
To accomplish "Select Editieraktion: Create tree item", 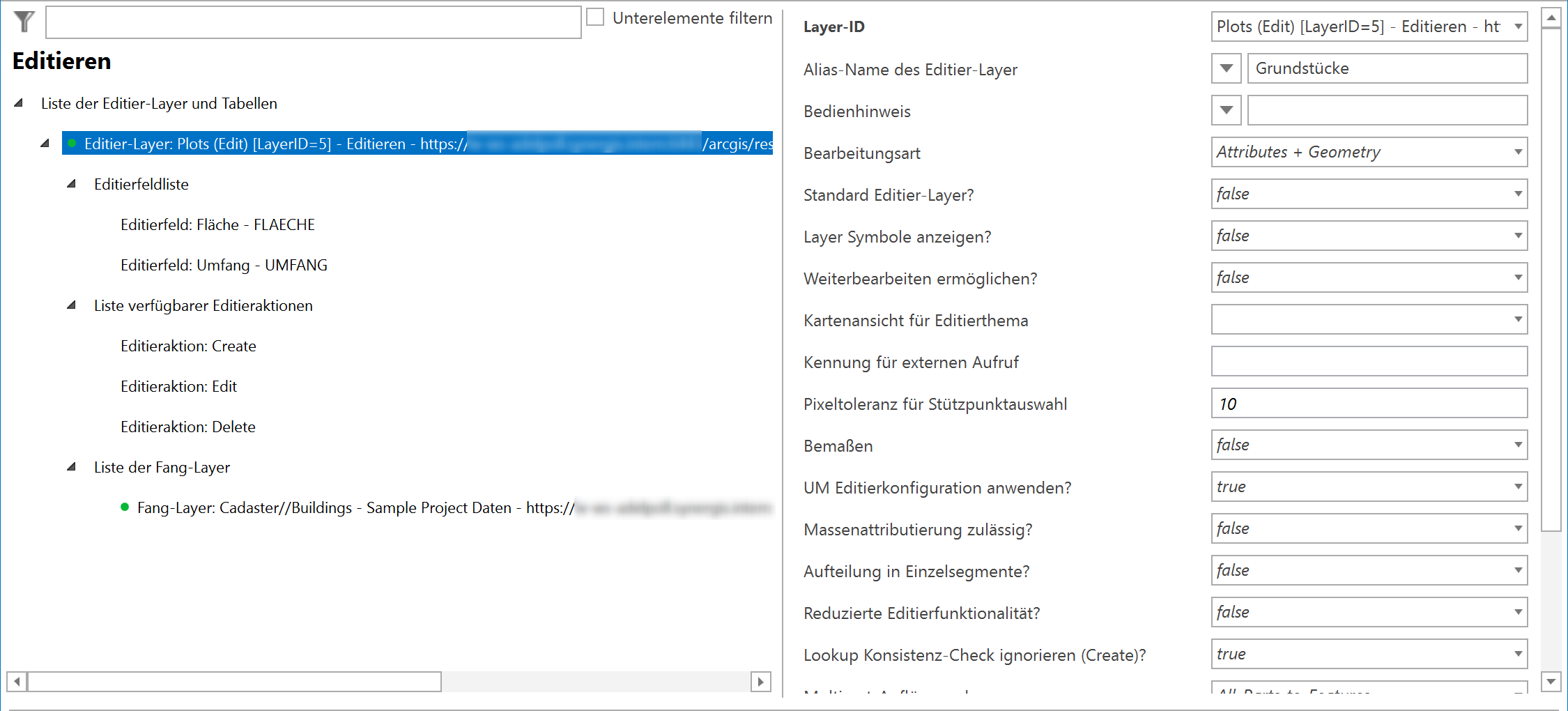I will click(188, 346).
